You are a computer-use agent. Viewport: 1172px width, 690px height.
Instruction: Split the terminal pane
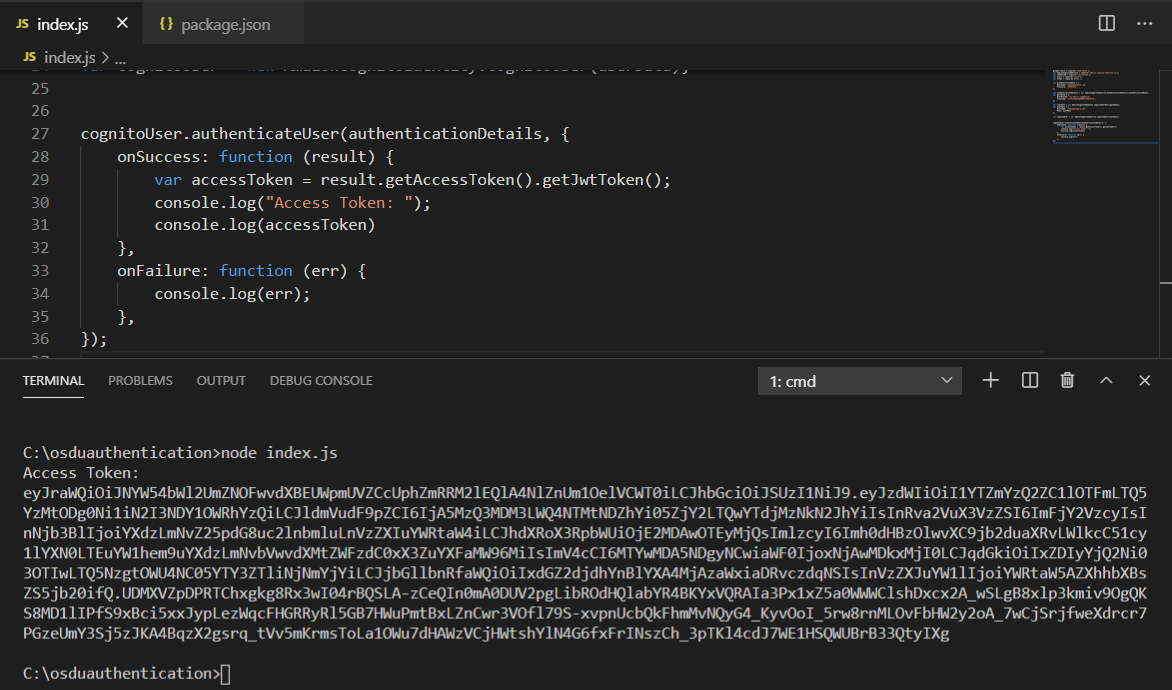1029,381
